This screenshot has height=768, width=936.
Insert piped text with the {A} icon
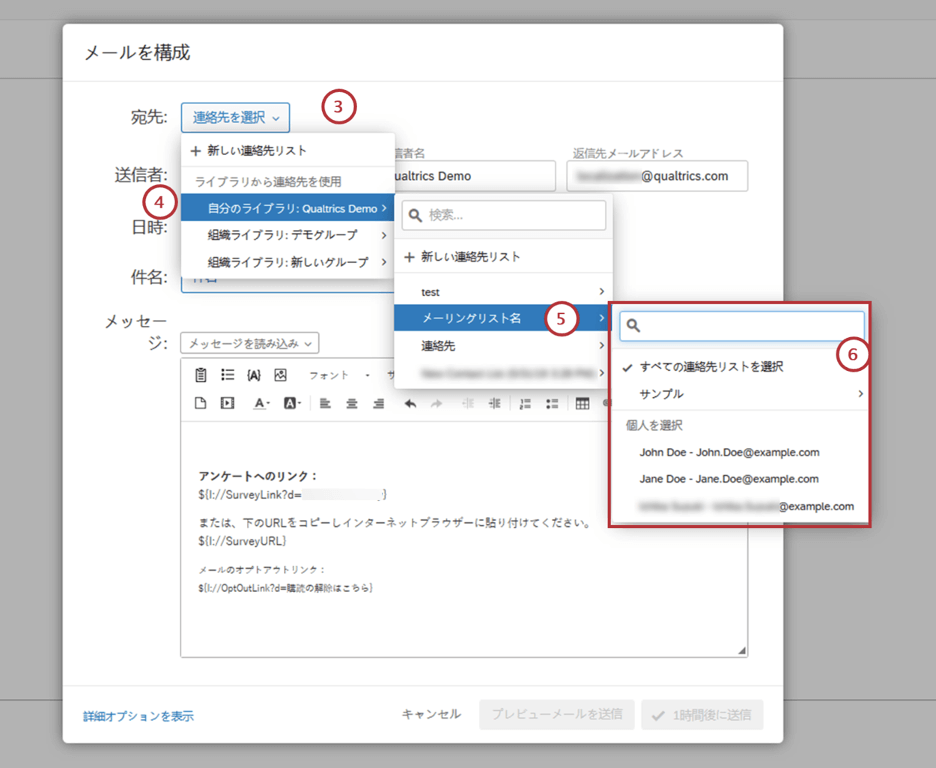click(x=254, y=375)
